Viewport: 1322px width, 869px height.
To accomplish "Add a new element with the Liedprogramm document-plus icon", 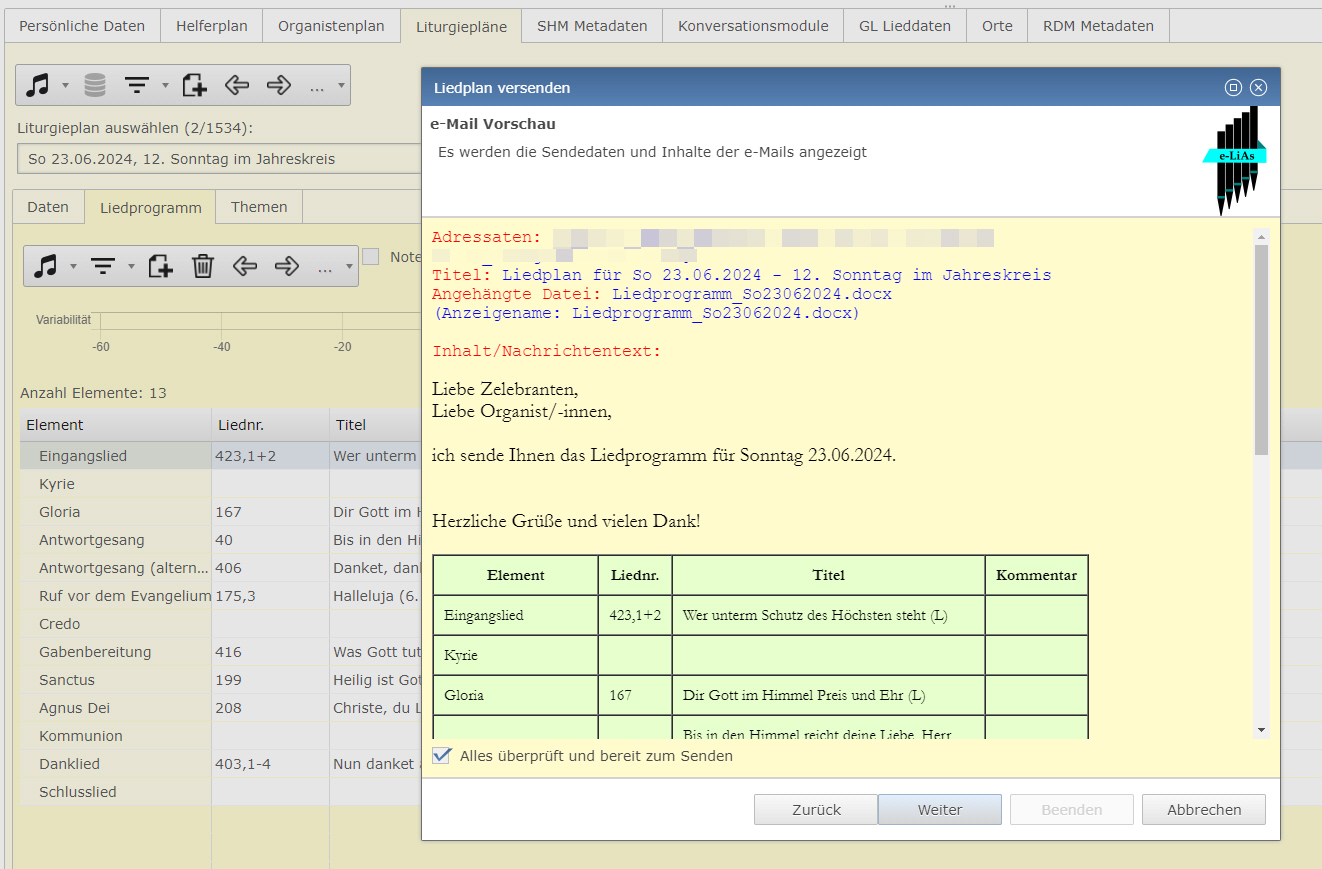I will (160, 266).
